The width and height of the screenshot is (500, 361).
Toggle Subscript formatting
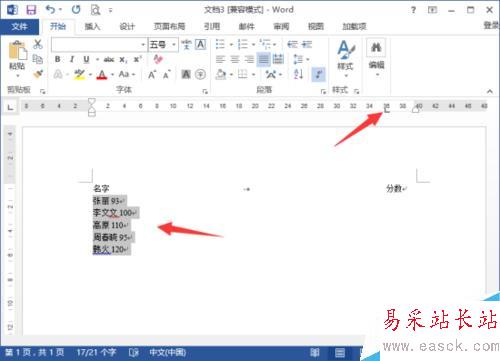pyautogui.click(x=123, y=60)
